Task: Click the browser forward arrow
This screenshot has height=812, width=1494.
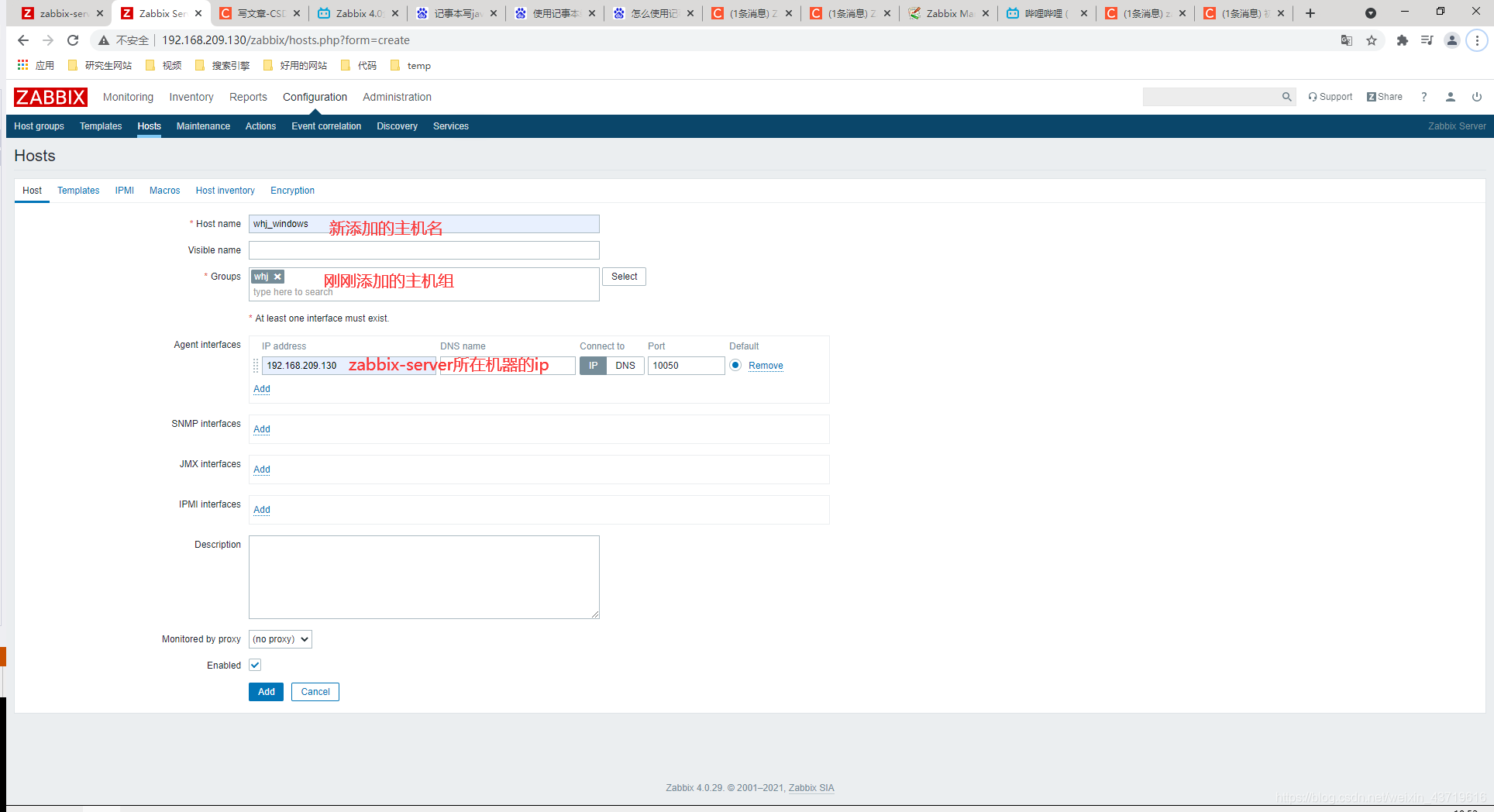Action: coord(48,40)
